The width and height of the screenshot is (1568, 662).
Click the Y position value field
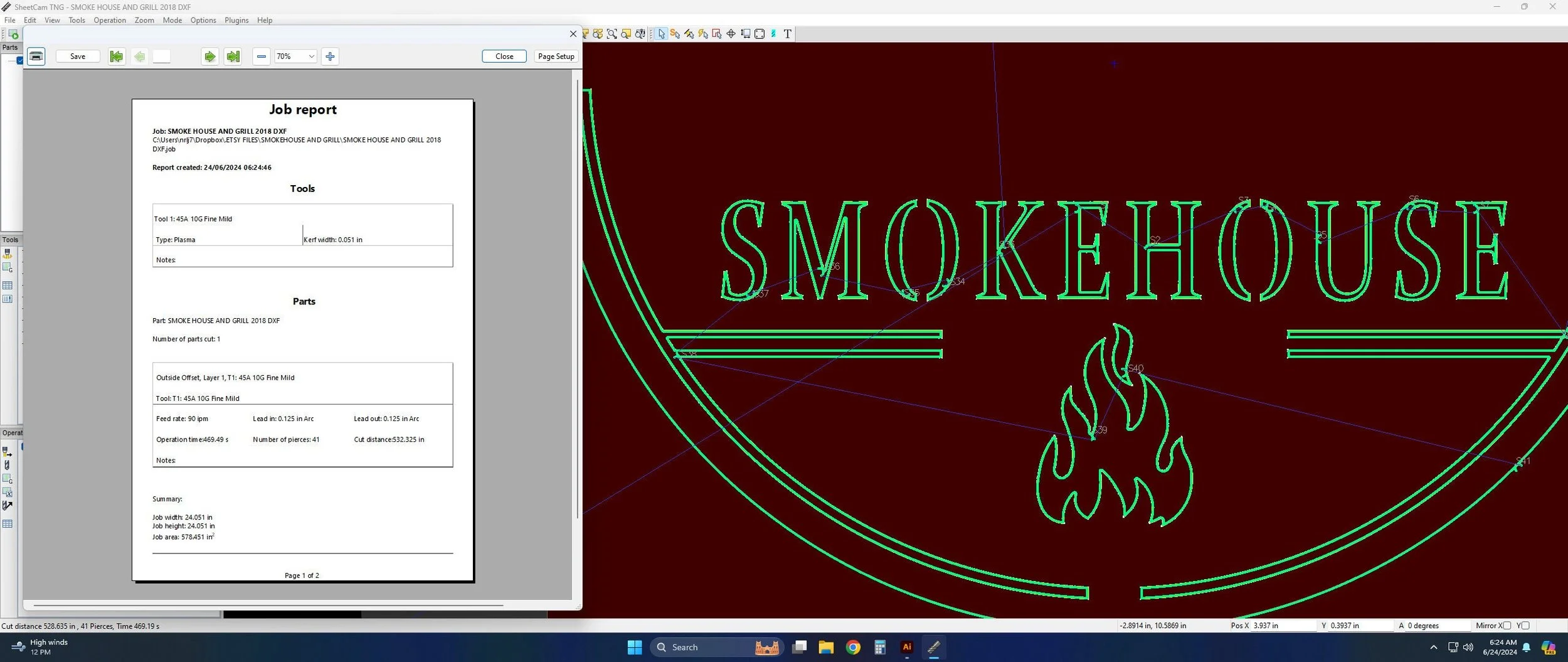[x=1361, y=626]
